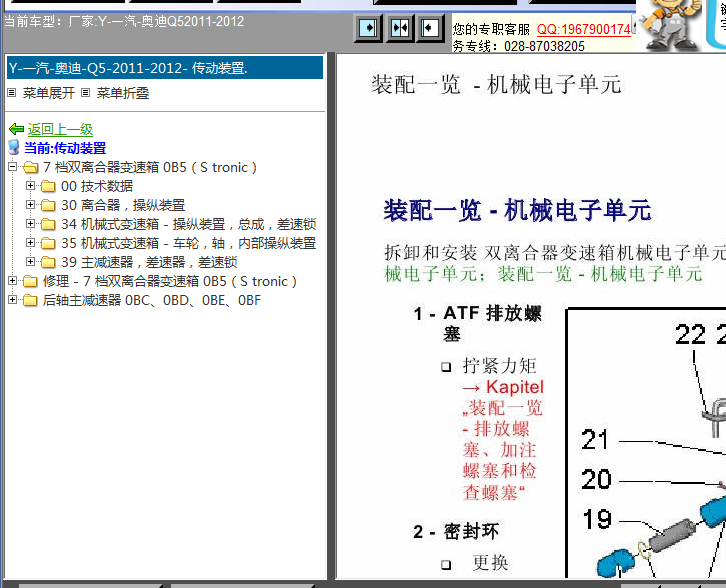Click the 更换 bullet text
This screenshot has height=588, width=726.
click(x=490, y=563)
